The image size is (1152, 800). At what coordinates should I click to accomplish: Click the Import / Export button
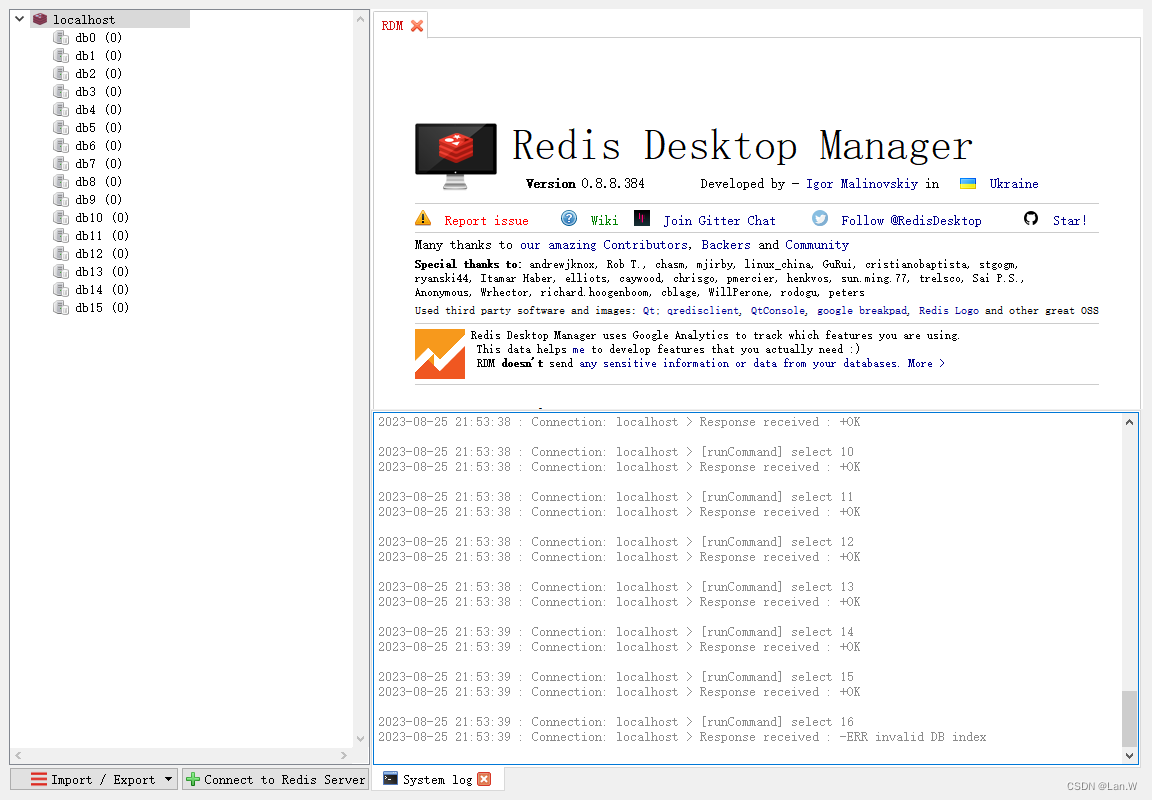point(93,779)
